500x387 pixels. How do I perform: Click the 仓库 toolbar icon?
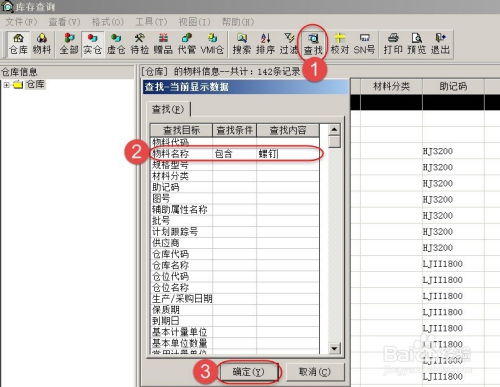point(18,44)
